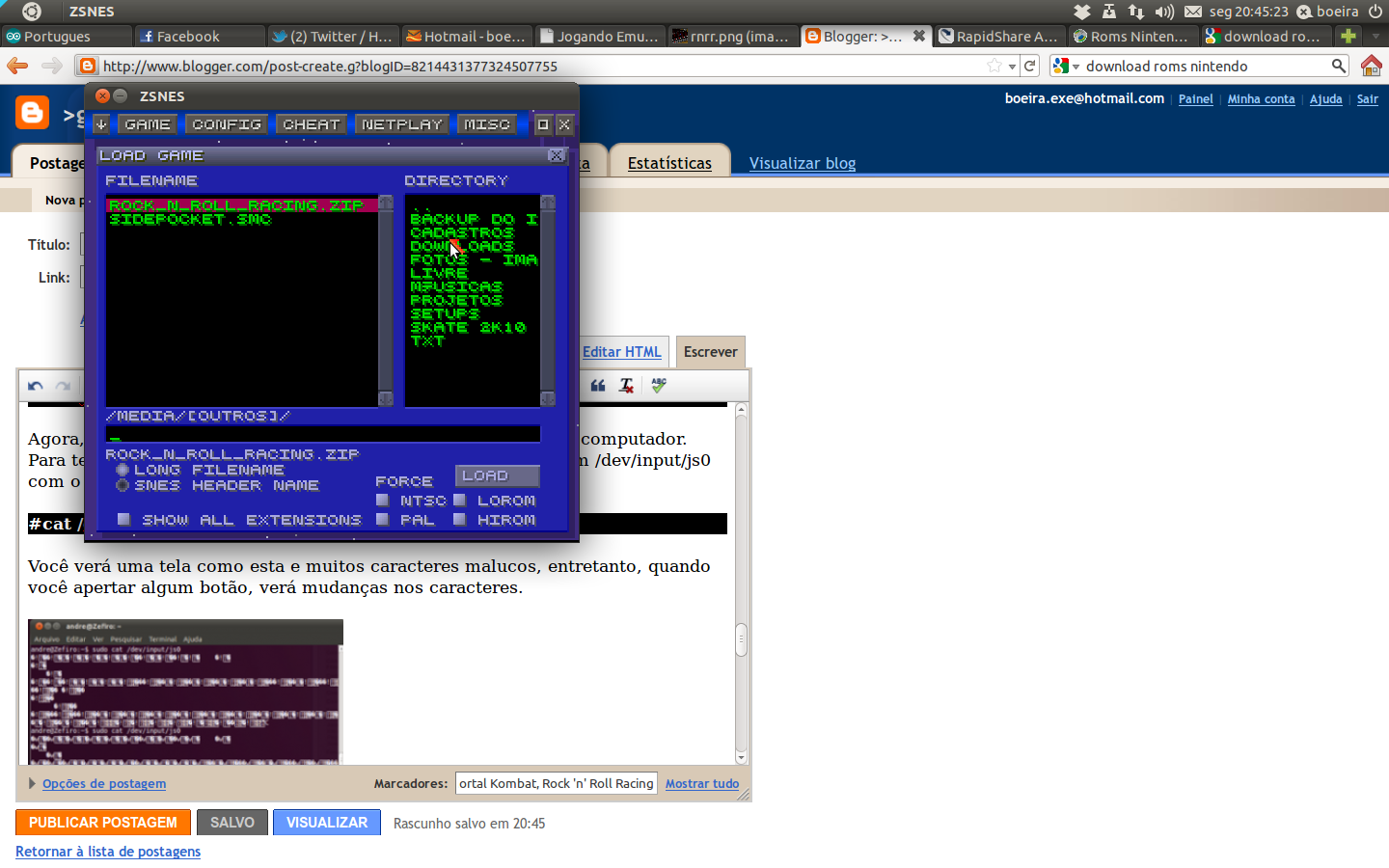The image size is (1389, 868).
Task: Close the Blogger tab with its X
Action: (919, 36)
